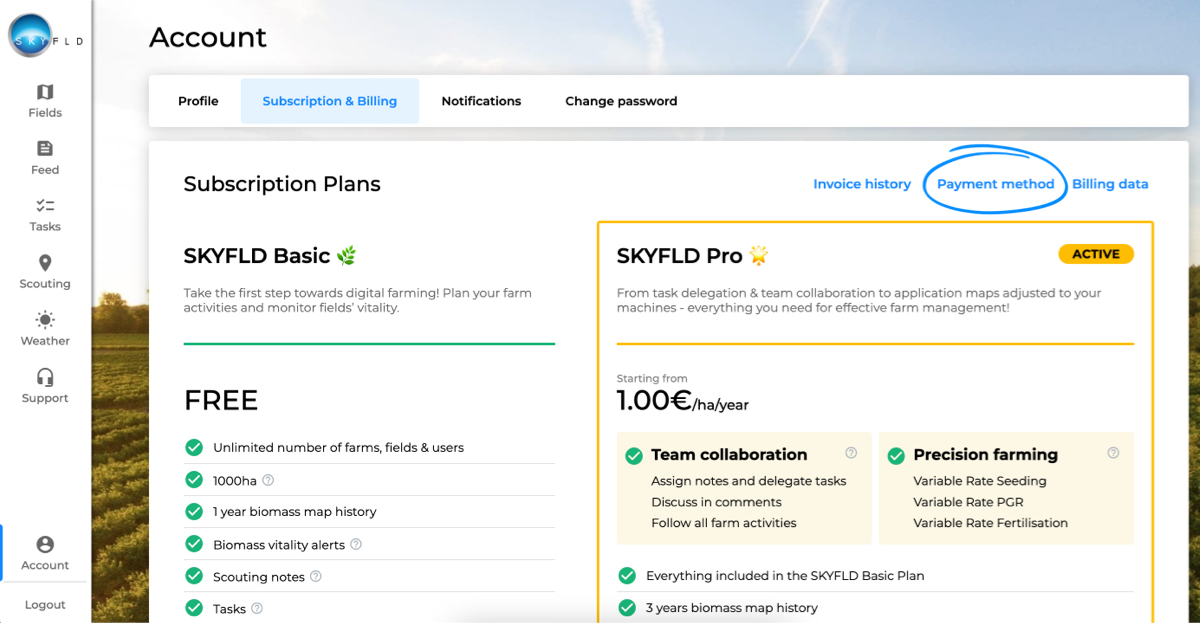Click the Discuss in comments text

click(x=716, y=502)
